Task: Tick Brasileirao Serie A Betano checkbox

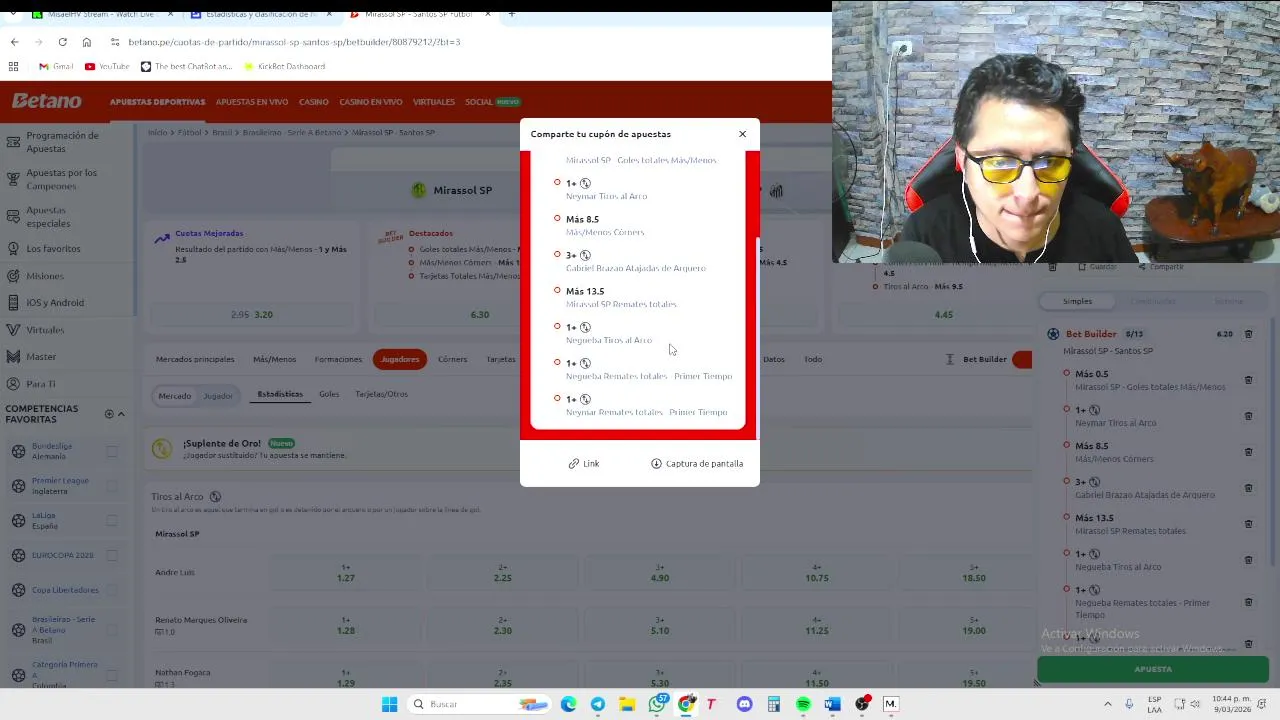Action: 112,630
